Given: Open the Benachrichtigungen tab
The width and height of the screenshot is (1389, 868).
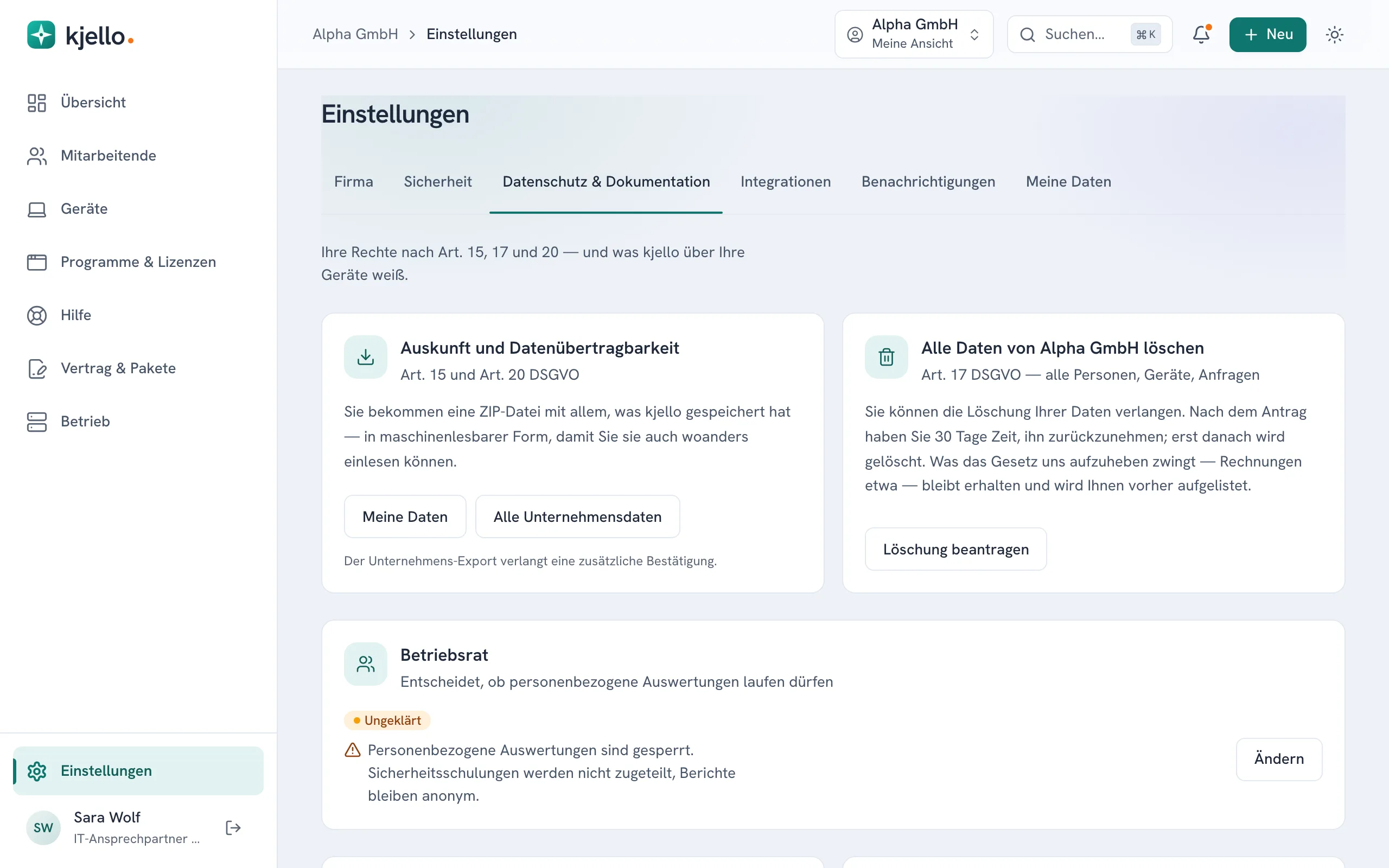Looking at the screenshot, I should click(928, 182).
